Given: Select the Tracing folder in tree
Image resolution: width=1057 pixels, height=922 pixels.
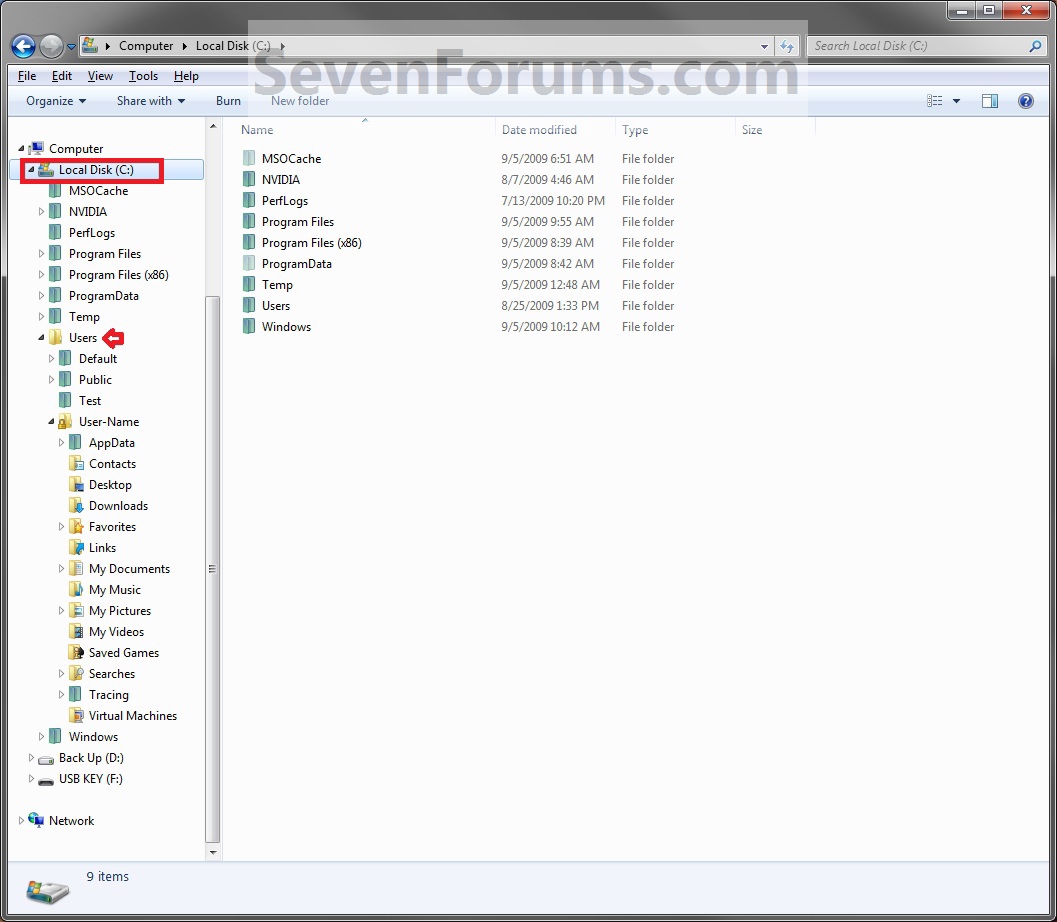Looking at the screenshot, I should (109, 694).
